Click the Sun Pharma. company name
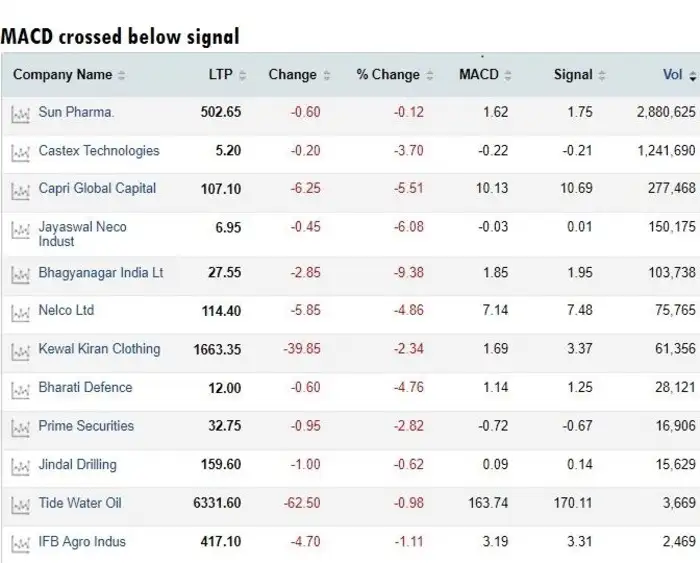 (76, 112)
